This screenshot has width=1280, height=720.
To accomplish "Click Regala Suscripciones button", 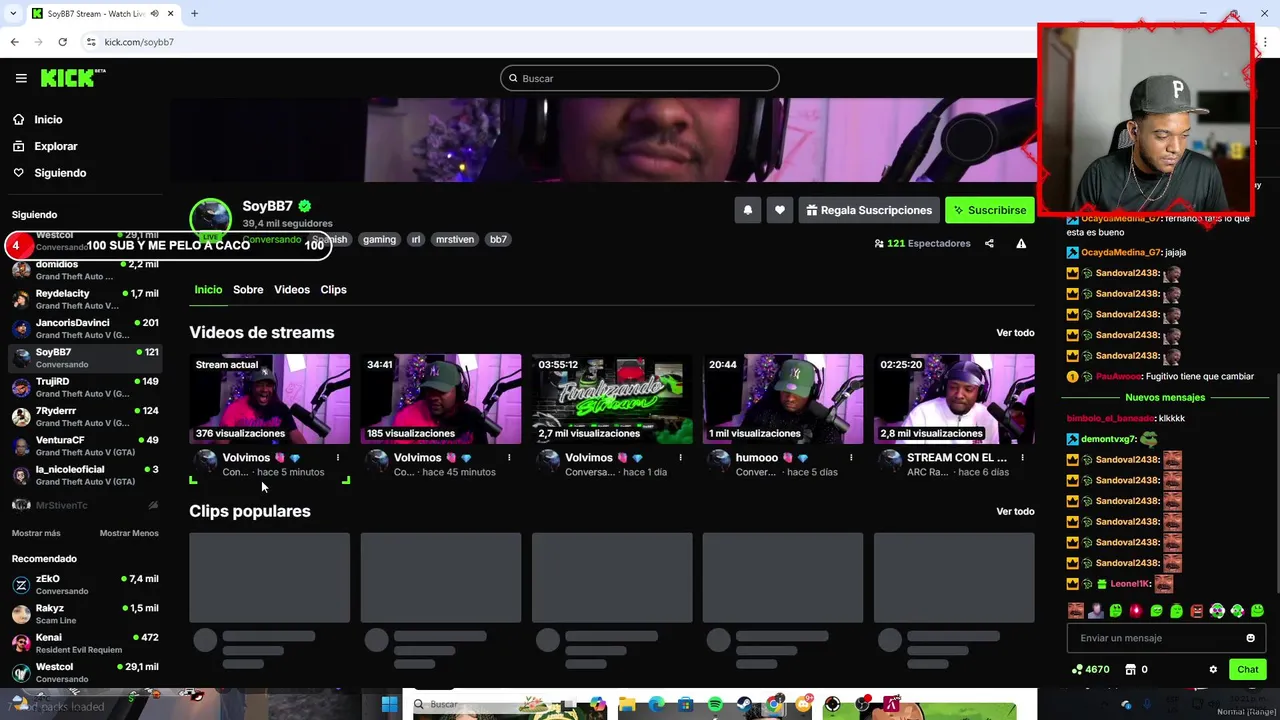I will click(869, 210).
